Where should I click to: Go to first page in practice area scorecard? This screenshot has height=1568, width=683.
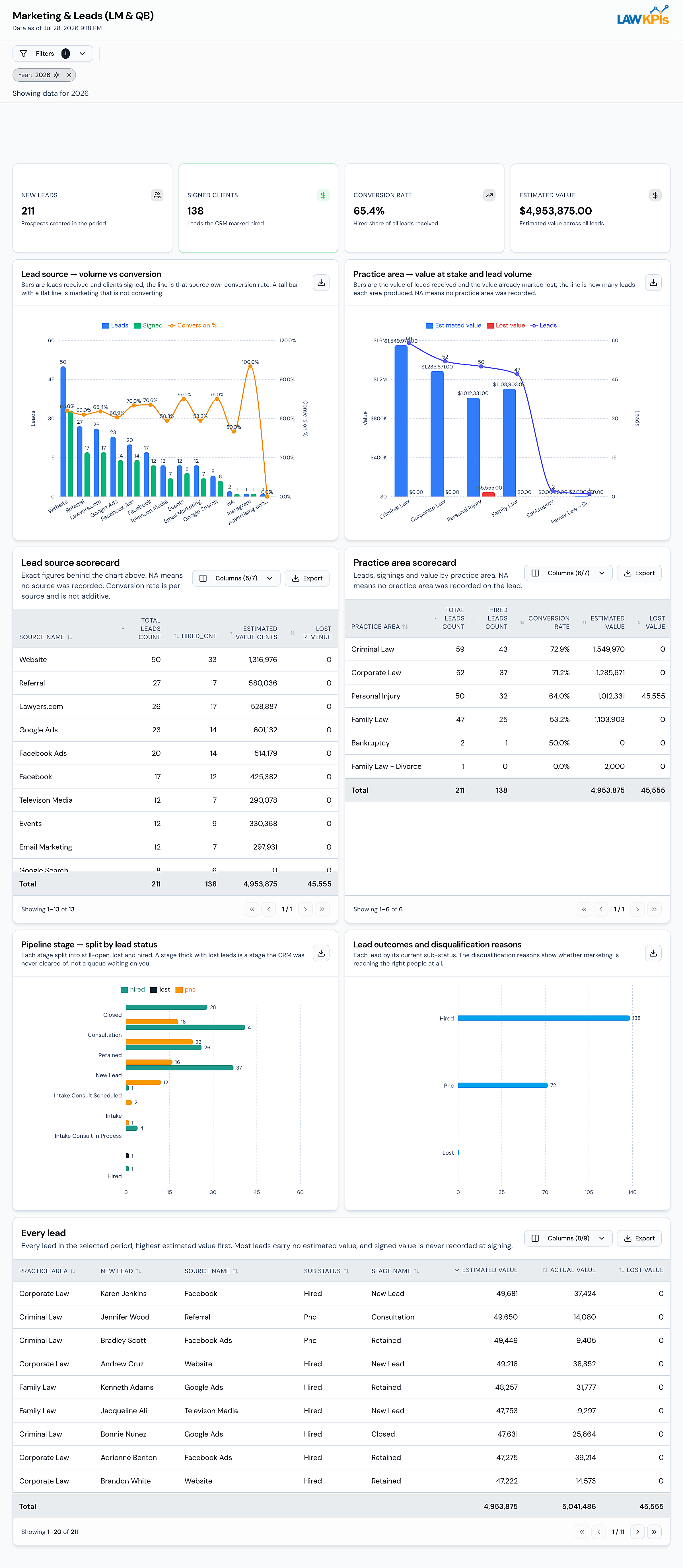point(584,909)
